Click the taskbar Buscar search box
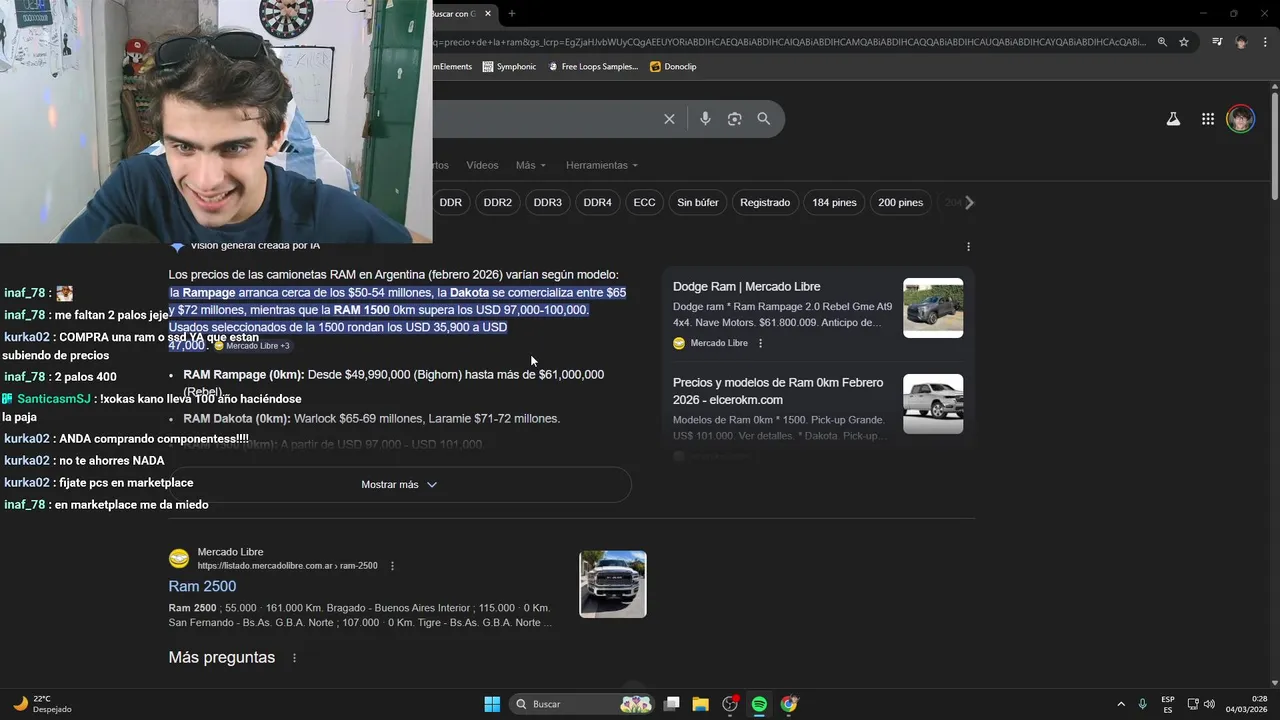The image size is (1280, 720). pos(583,704)
